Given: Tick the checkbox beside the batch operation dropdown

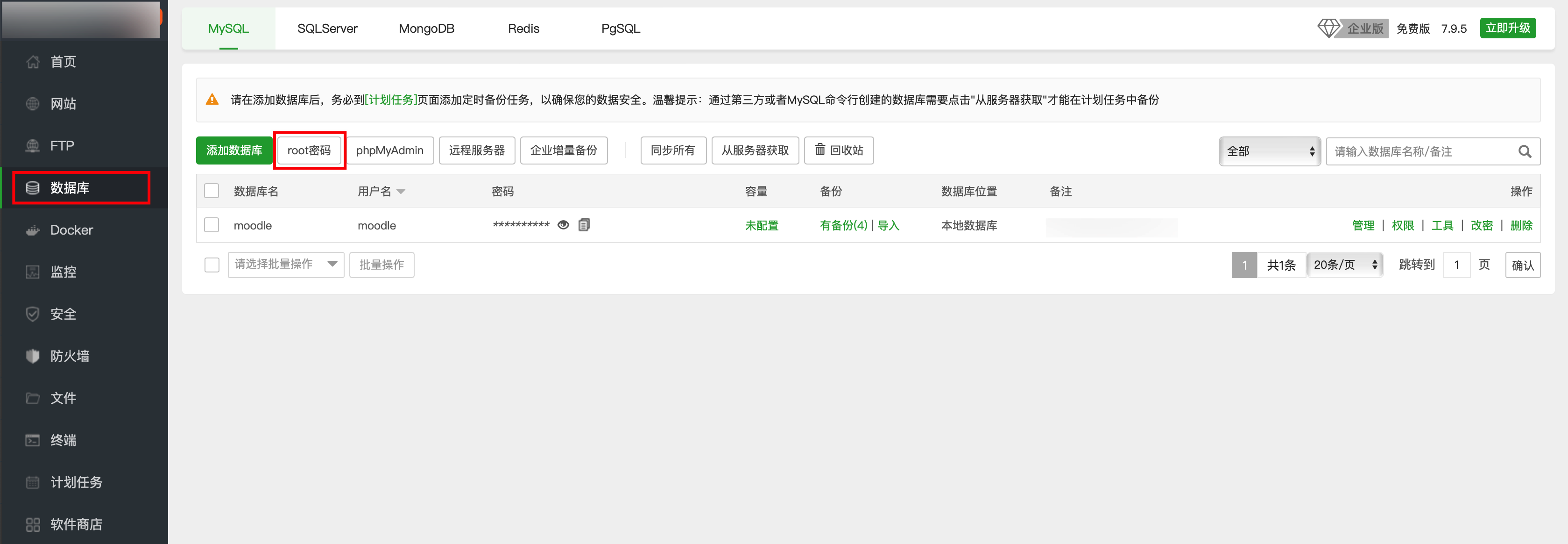Looking at the screenshot, I should click(x=211, y=265).
